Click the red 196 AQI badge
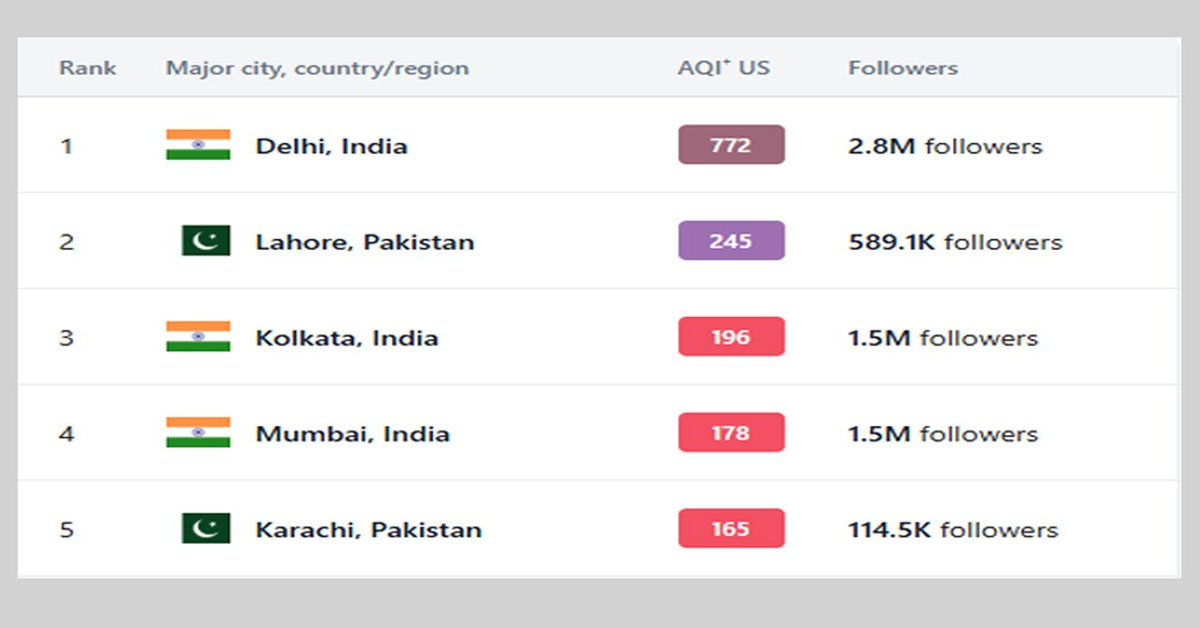Screen dimensions: 1200x628 pos(731,337)
